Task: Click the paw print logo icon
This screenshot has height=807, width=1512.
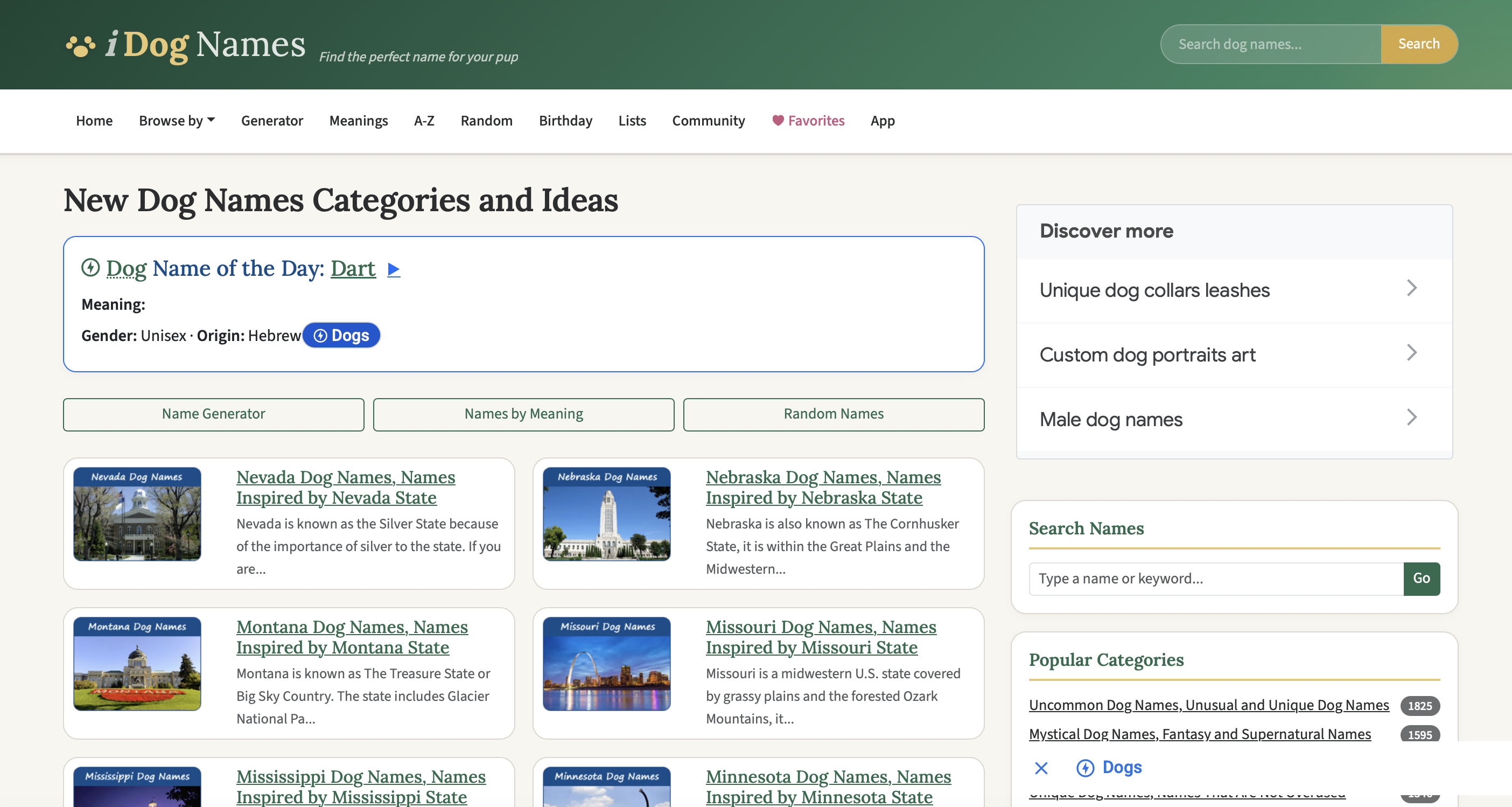Action: coord(80,46)
